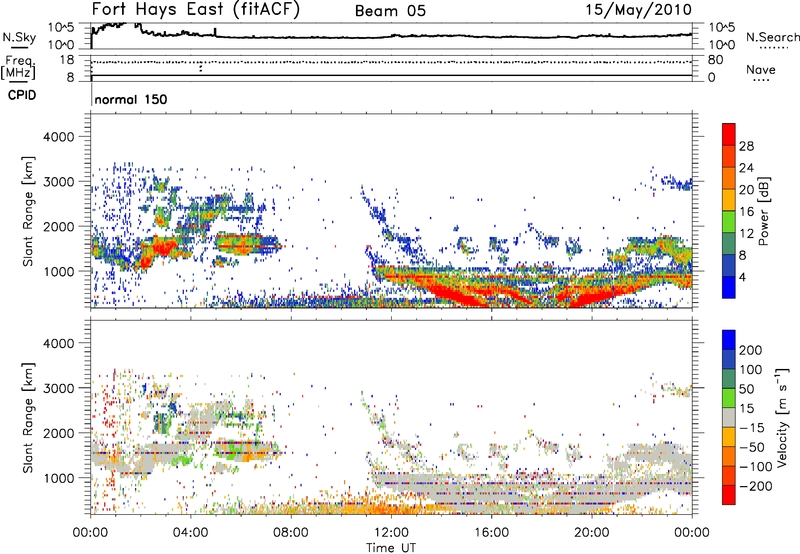
Task: Click the 4000 km label on the power panel
Action: (x=58, y=137)
